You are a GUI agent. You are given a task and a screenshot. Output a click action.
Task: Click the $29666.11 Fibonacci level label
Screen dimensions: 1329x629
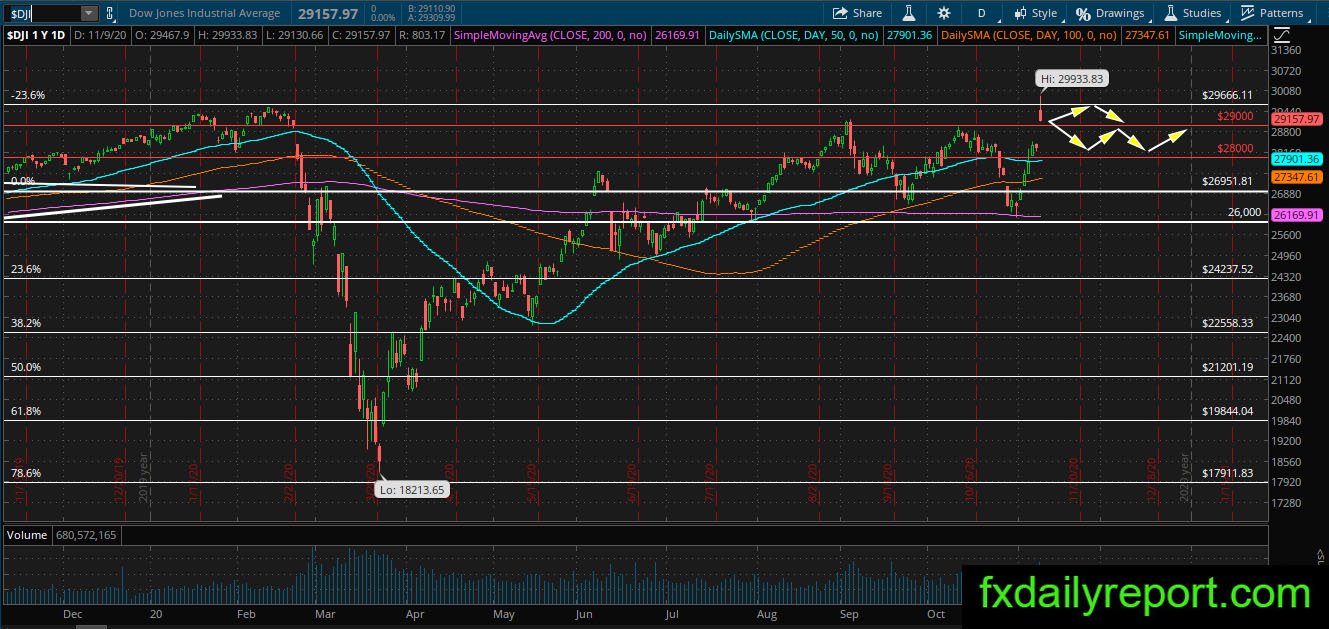(1227, 95)
